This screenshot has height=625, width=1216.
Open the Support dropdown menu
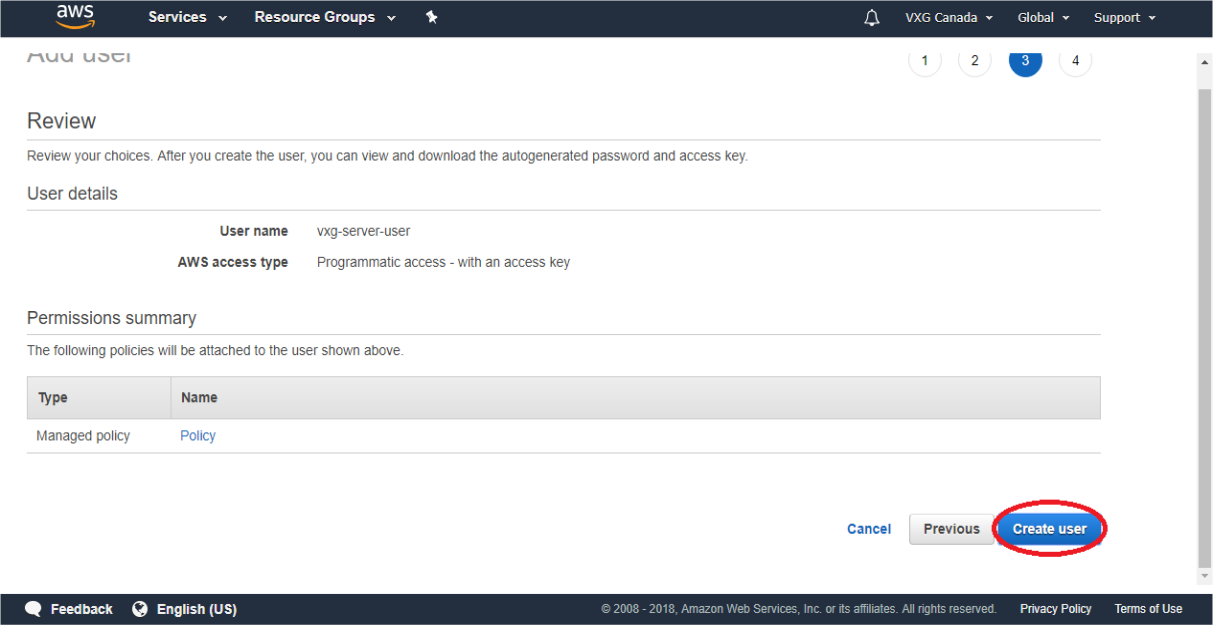click(1124, 18)
